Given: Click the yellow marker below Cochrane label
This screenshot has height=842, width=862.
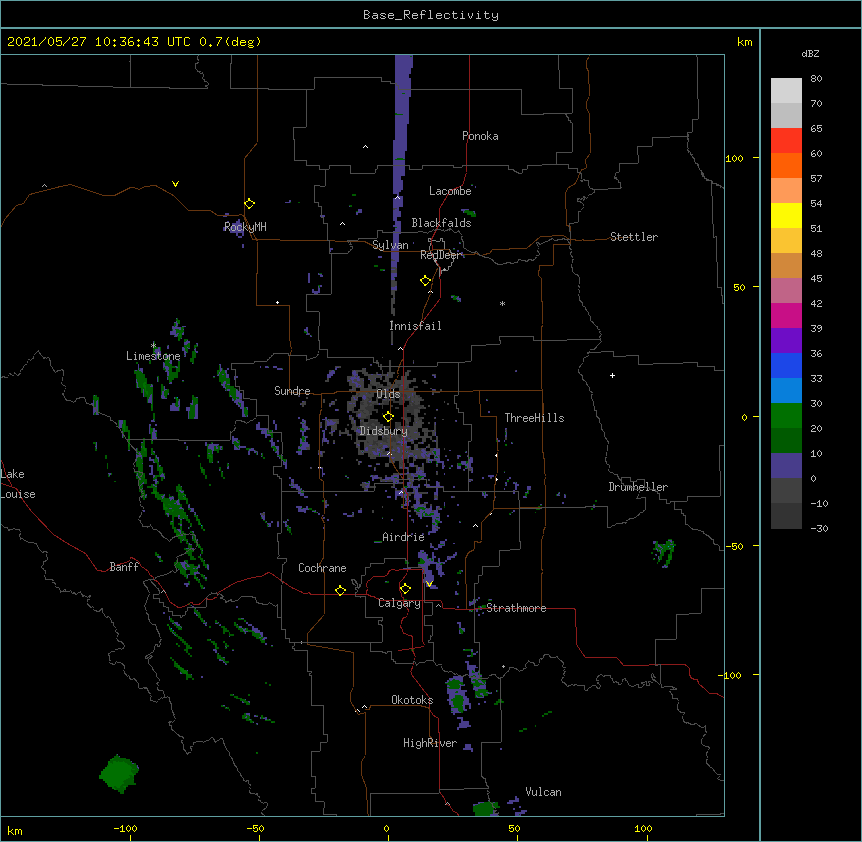Looking at the screenshot, I should [340, 590].
